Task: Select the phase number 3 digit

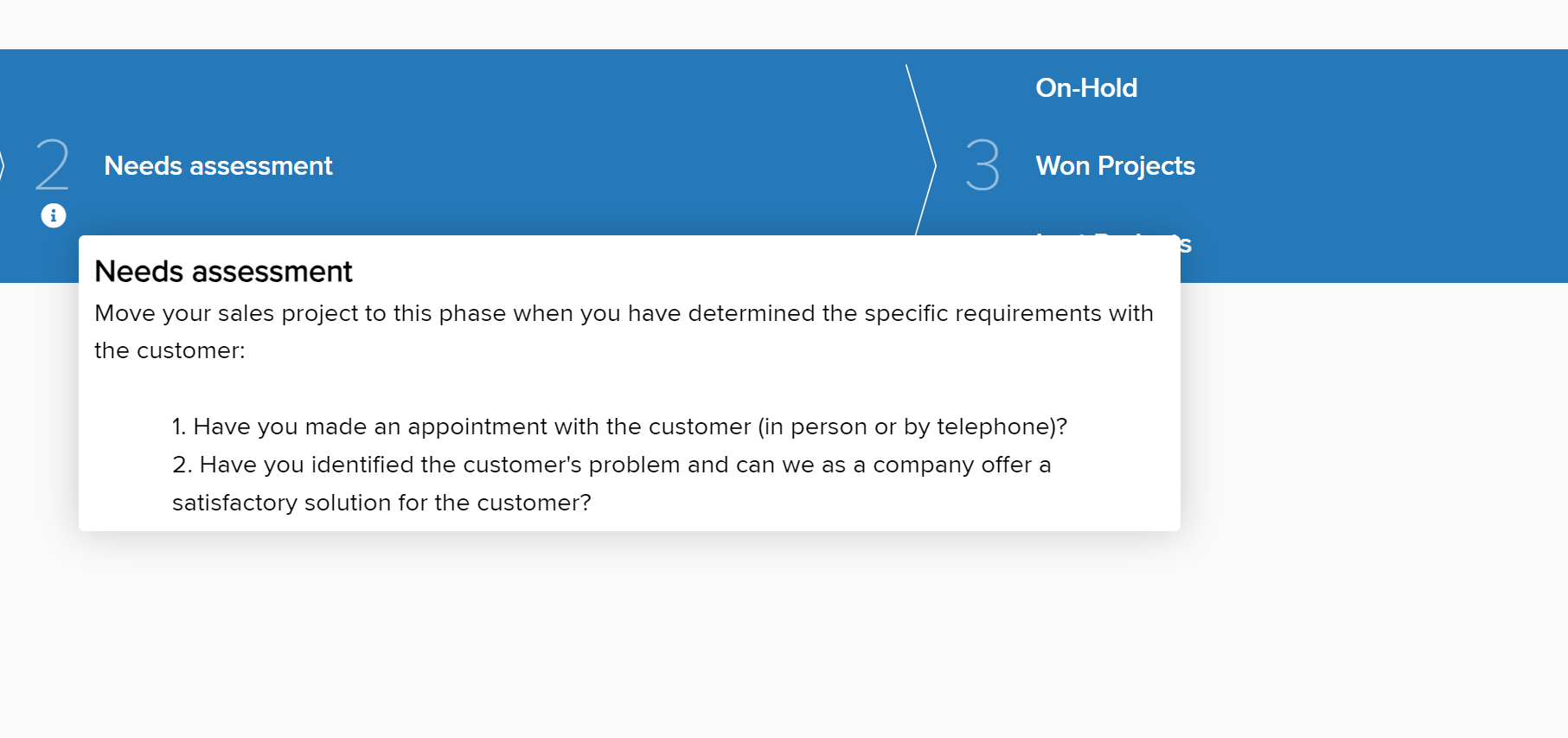Action: coord(982,164)
